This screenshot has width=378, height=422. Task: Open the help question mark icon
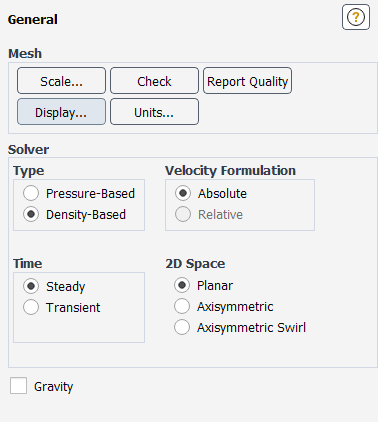click(356, 17)
